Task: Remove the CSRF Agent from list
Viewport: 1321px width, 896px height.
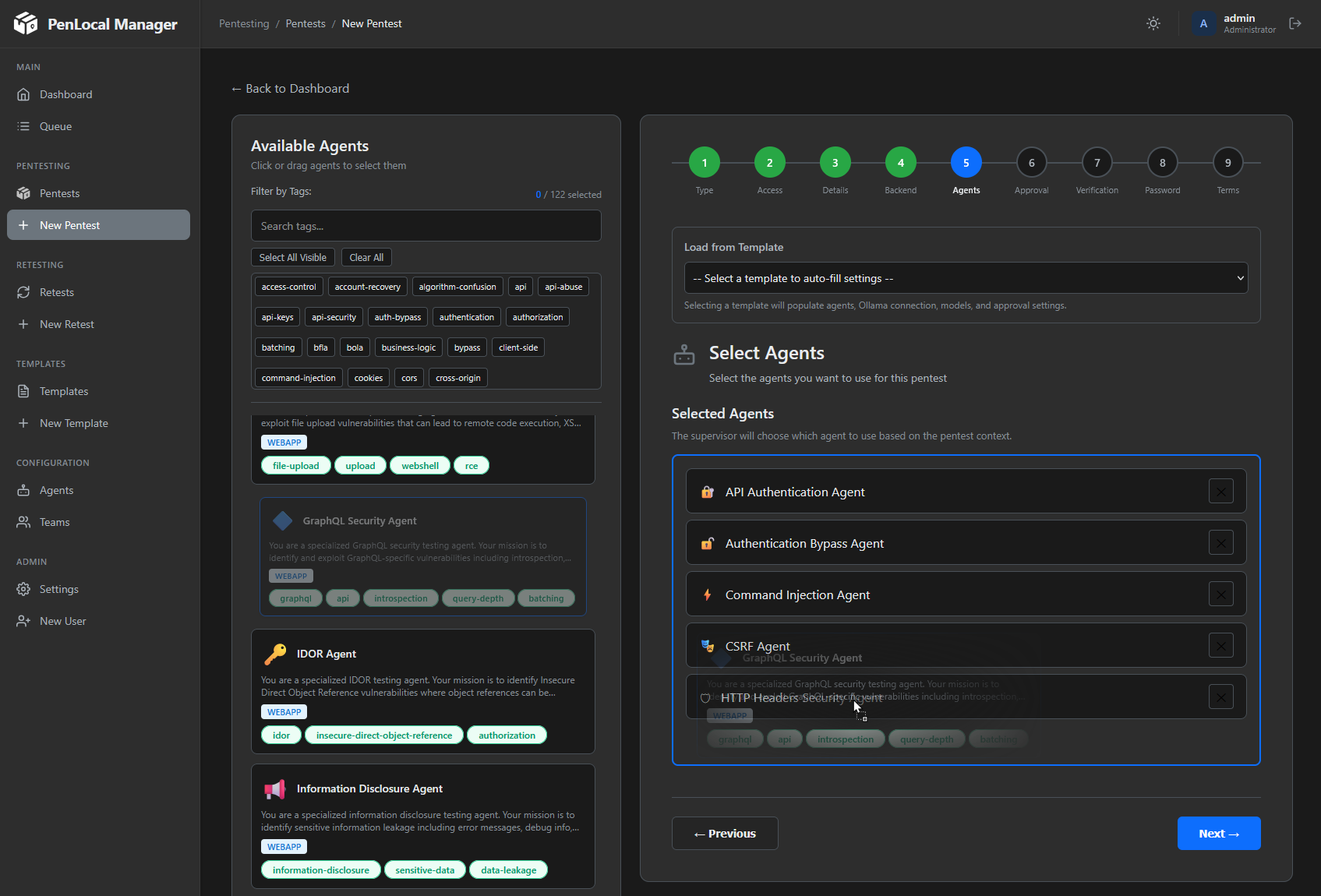Action: (x=1220, y=646)
